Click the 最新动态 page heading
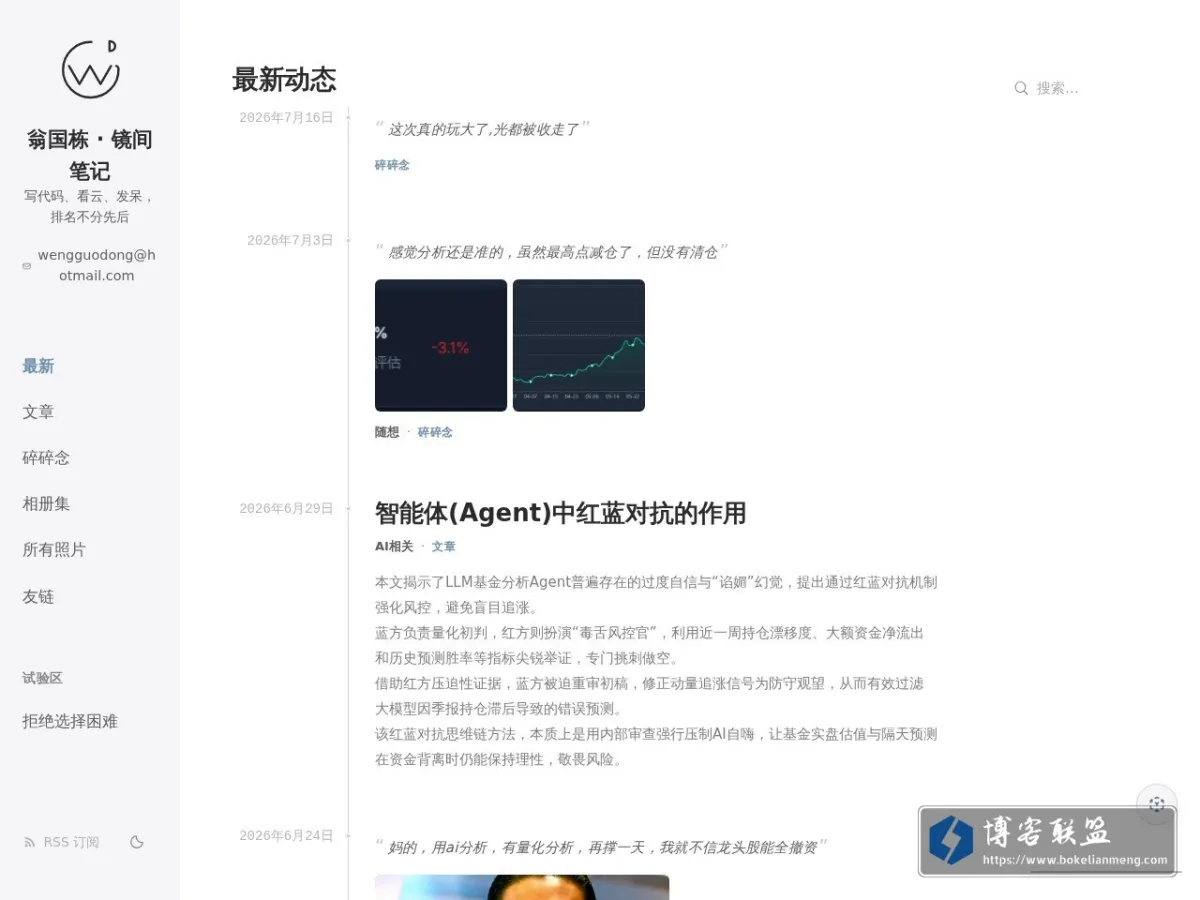 (284, 79)
